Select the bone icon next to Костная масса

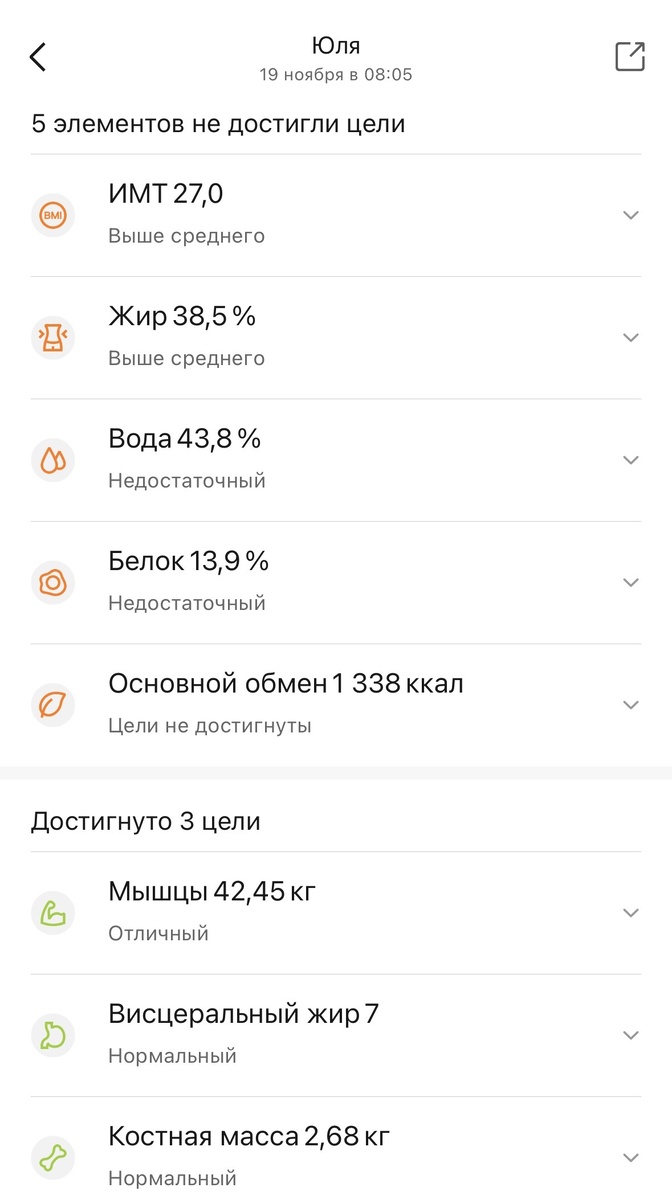coord(52,1156)
